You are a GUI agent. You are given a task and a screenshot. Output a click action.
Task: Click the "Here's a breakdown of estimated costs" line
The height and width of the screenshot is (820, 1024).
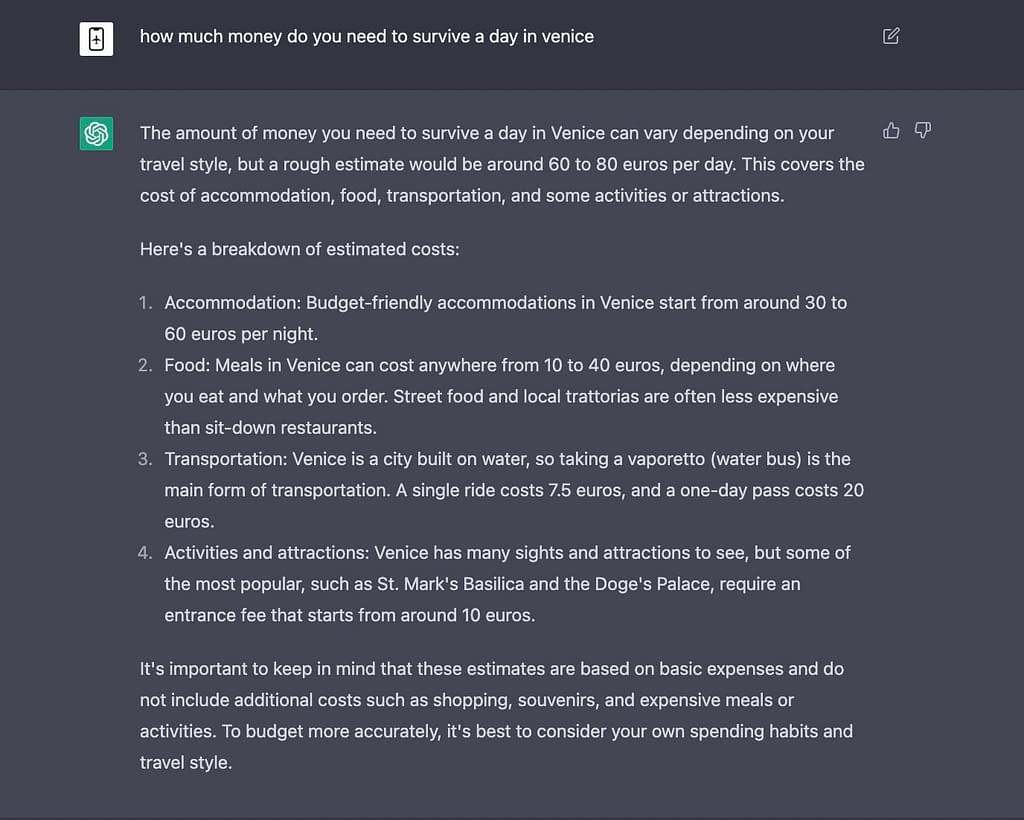[x=300, y=249]
